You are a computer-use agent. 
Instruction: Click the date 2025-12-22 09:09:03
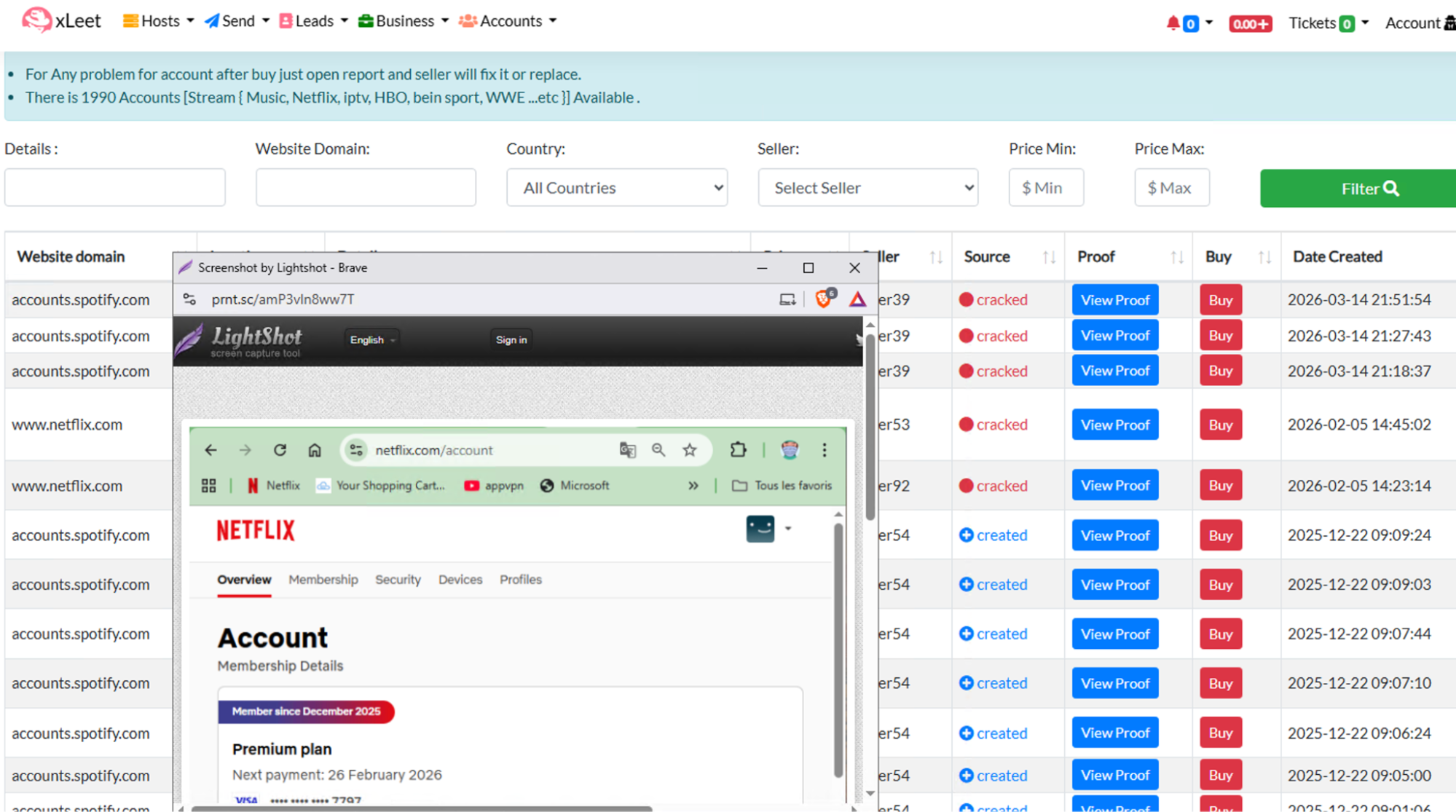[1359, 585]
